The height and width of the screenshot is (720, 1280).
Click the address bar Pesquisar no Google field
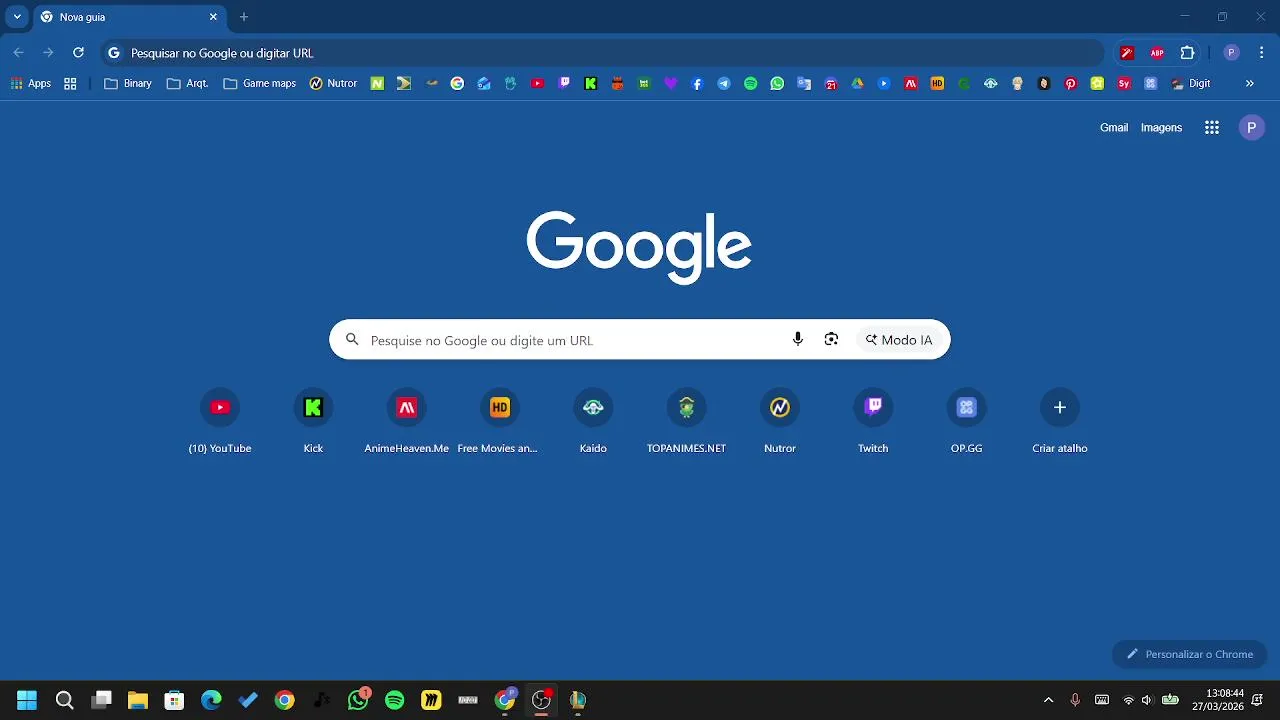click(x=603, y=53)
